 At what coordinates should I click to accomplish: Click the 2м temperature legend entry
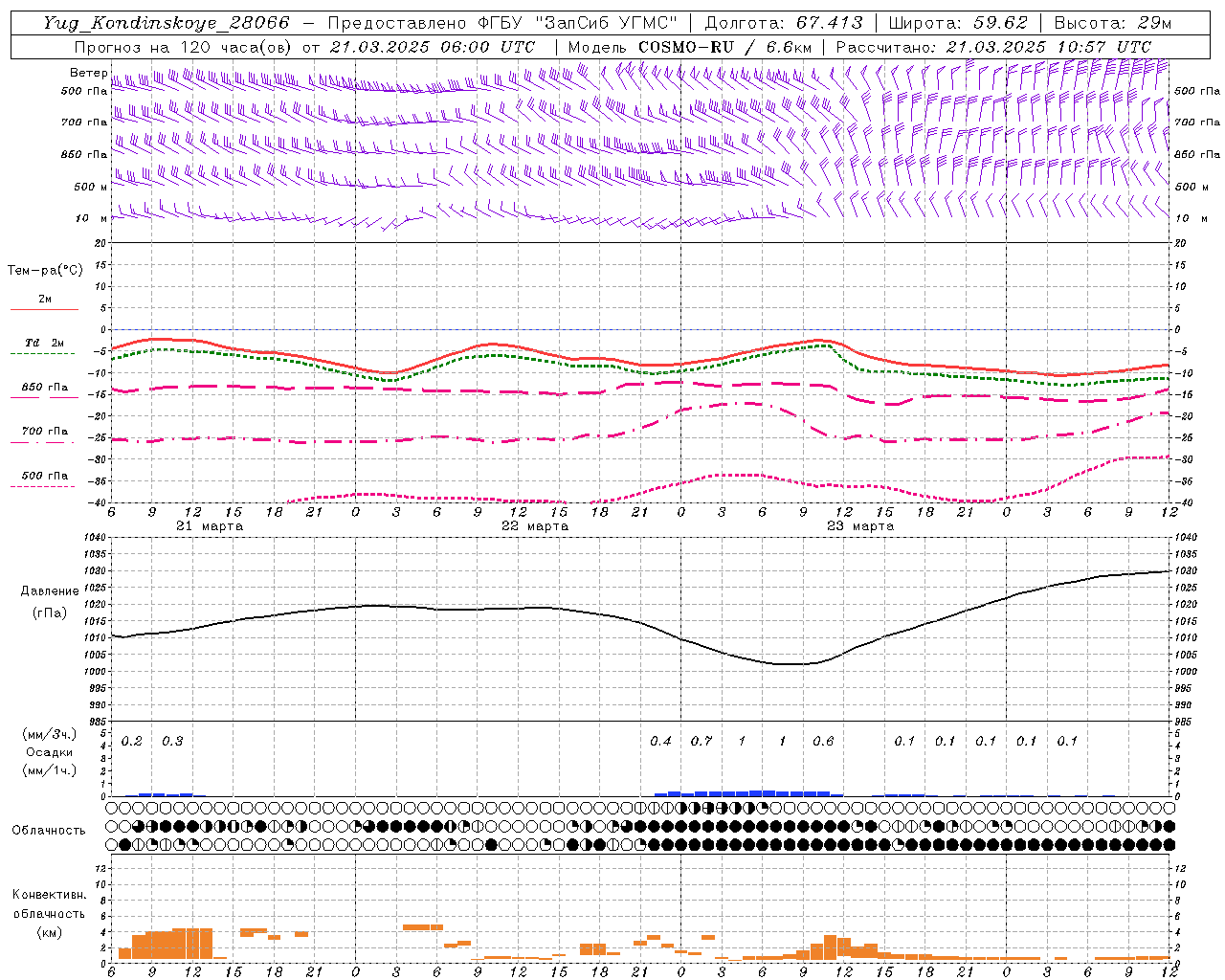pyautogui.click(x=45, y=299)
